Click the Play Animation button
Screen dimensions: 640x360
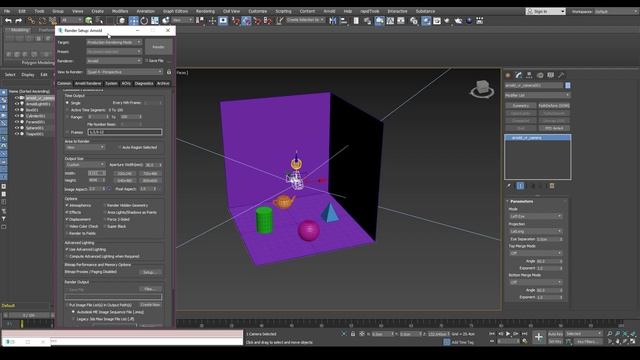508,334
